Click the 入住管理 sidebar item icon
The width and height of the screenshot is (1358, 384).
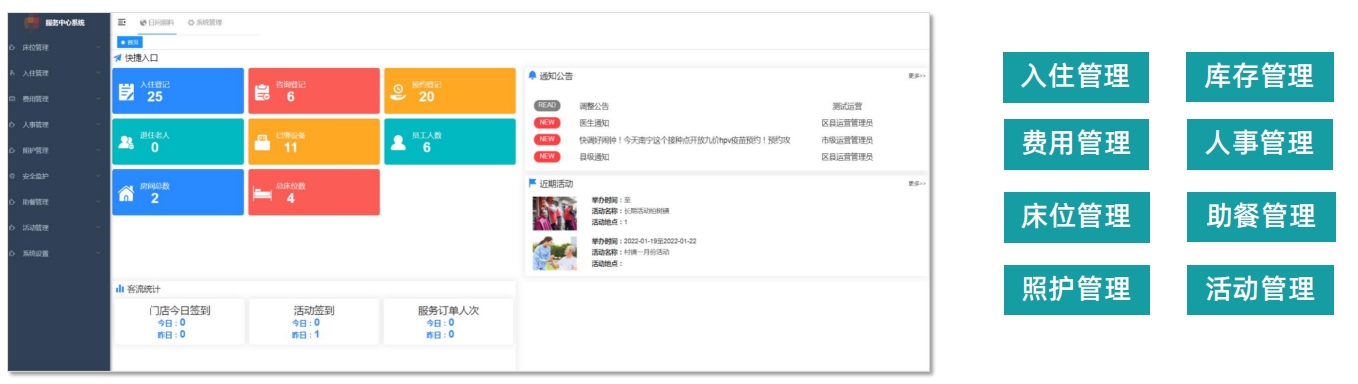(12, 73)
